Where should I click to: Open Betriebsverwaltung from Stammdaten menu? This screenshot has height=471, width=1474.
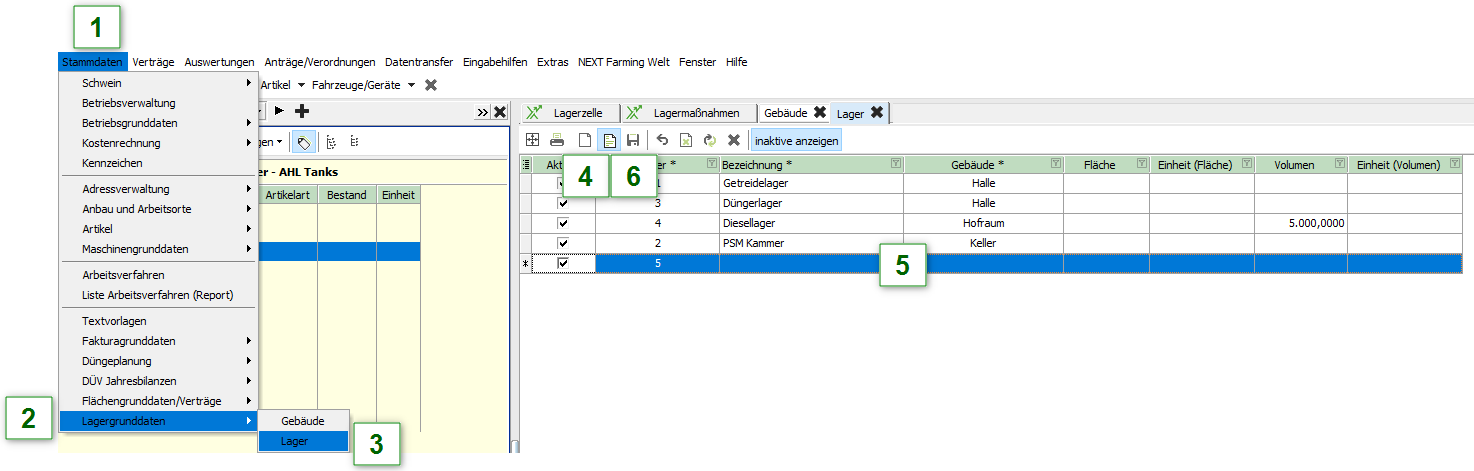pyautogui.click(x=129, y=103)
